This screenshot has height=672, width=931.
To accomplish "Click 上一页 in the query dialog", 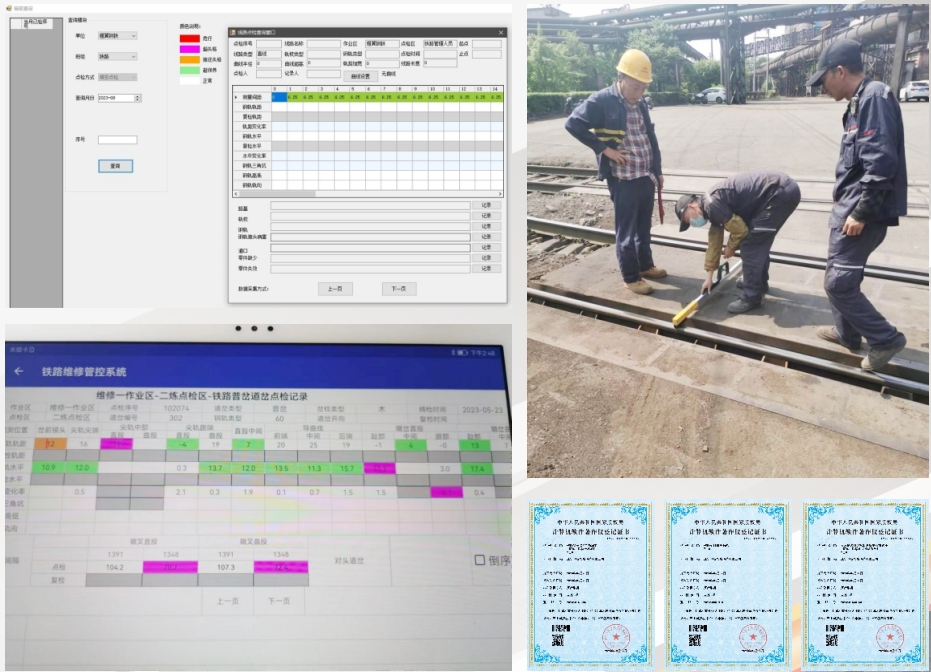I will (335, 289).
